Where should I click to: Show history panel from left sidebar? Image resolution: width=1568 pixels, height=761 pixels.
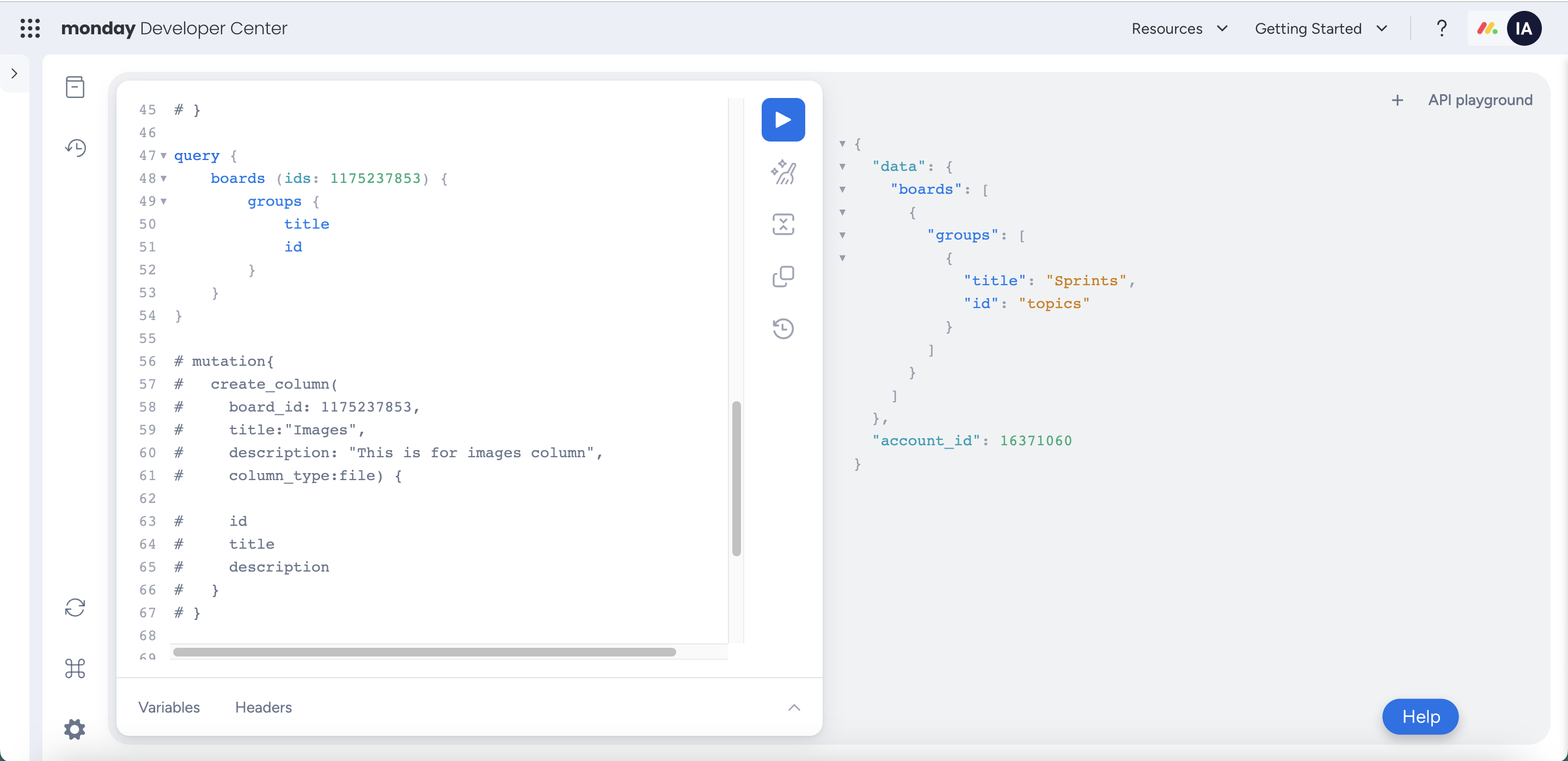click(75, 148)
